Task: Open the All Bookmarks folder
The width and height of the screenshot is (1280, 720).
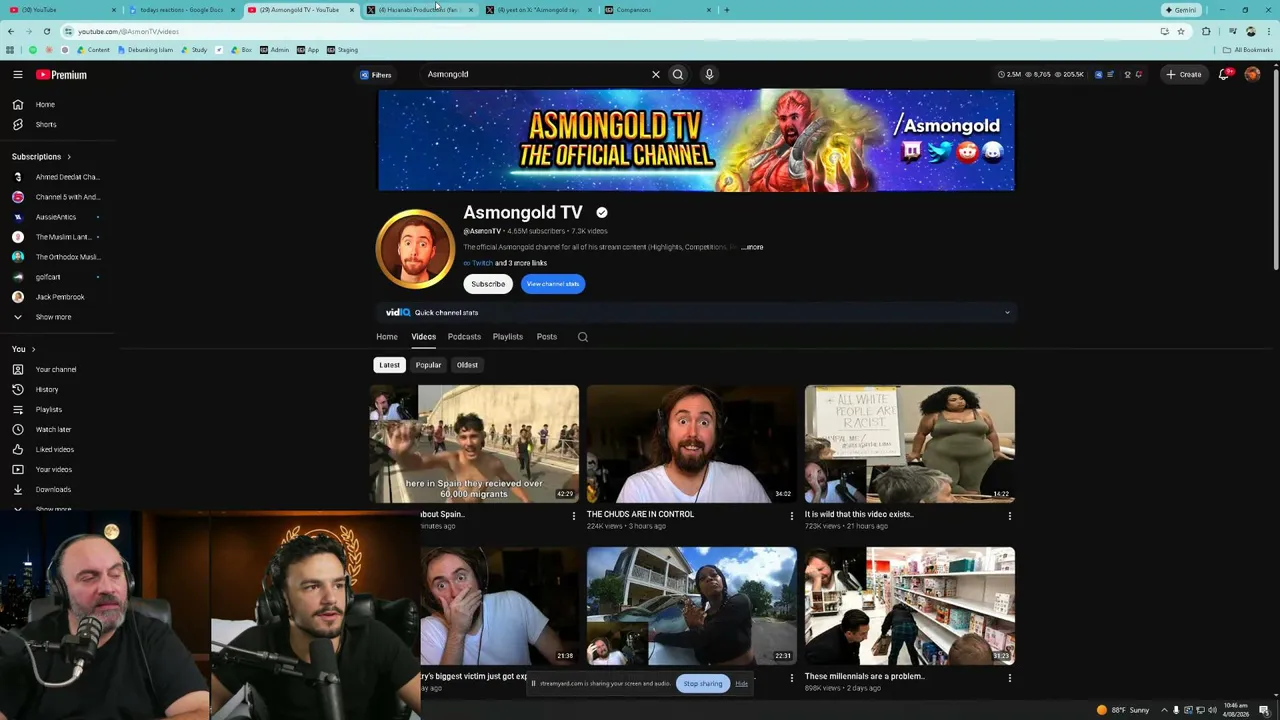Action: pyautogui.click(x=1248, y=50)
